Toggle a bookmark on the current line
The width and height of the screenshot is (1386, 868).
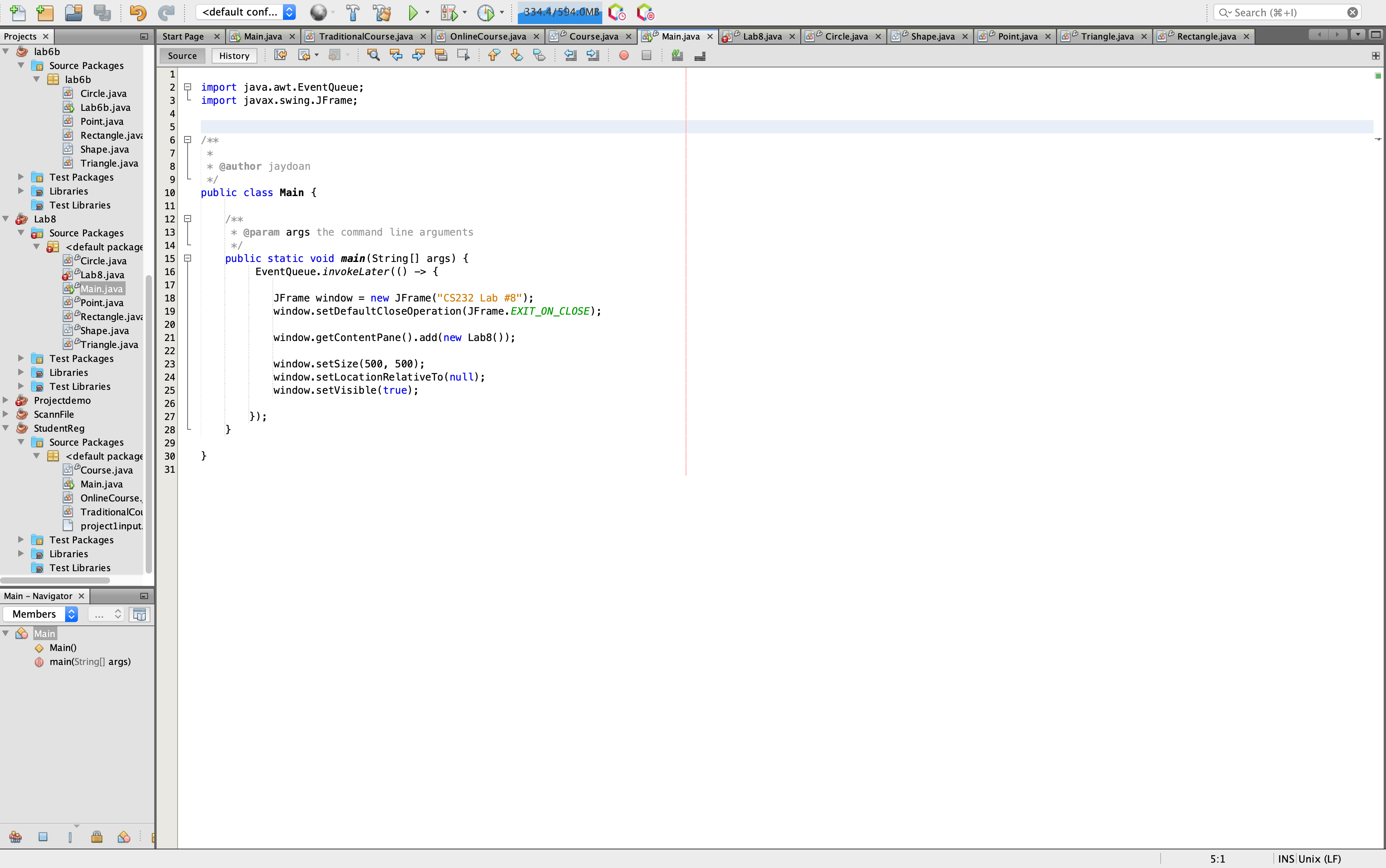click(539, 55)
